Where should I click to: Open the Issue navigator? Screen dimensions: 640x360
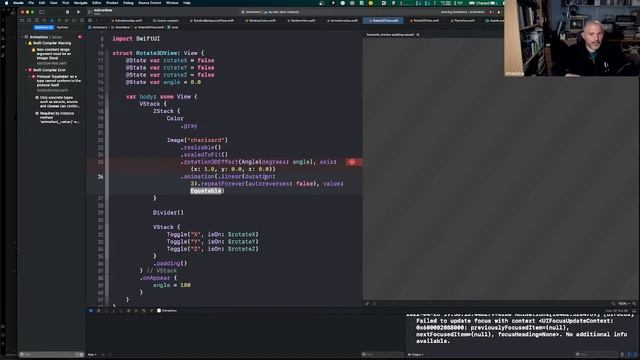pos(51,20)
